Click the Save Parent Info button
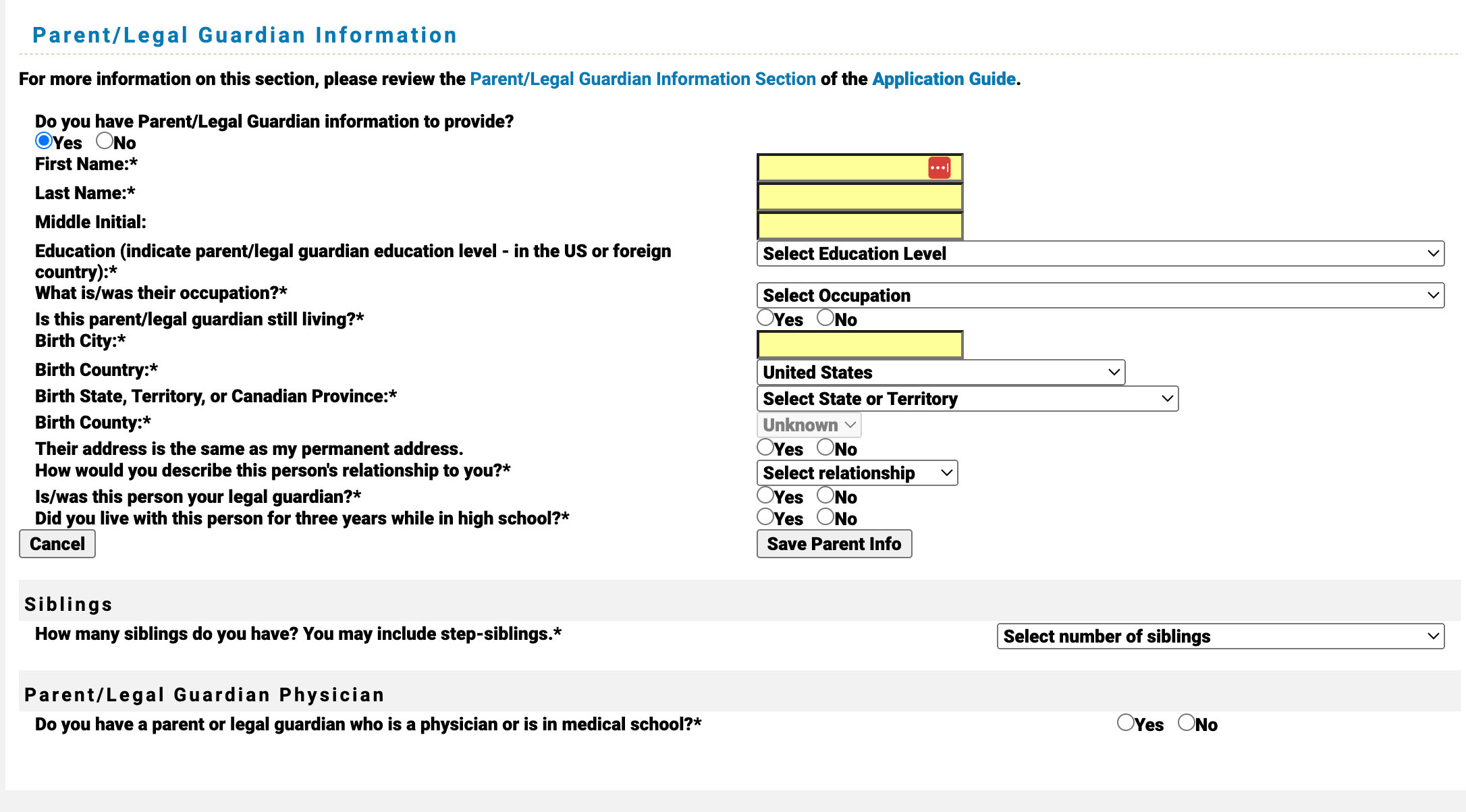 pos(834,543)
